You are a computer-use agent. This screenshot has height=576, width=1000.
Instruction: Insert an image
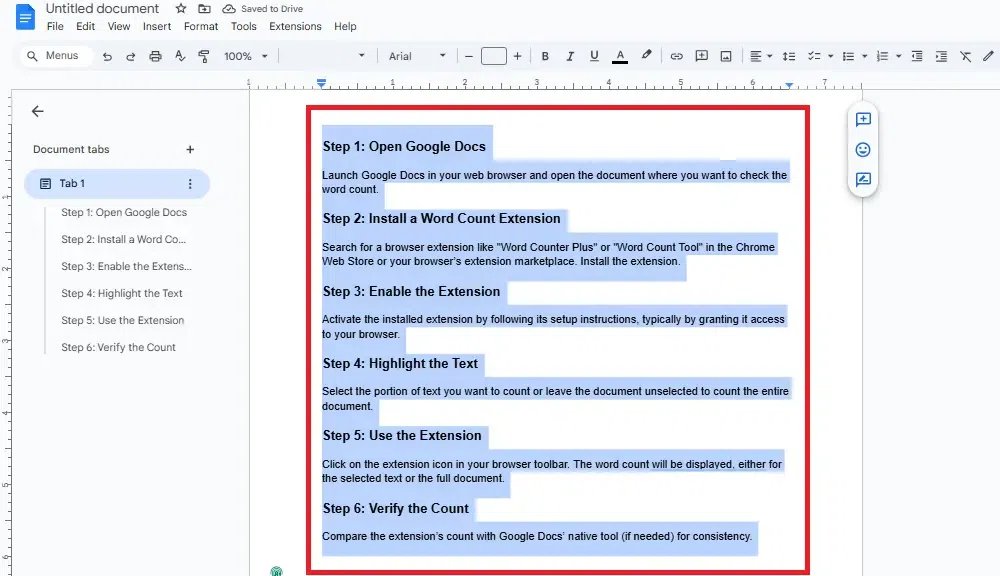pyautogui.click(x=726, y=56)
